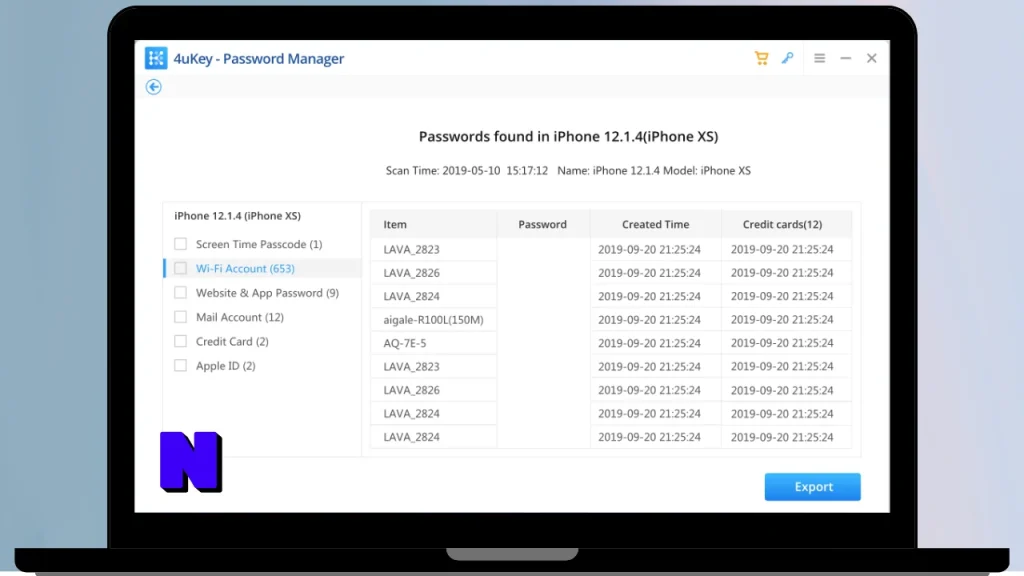Click the Created Time column header
This screenshot has height=576, width=1024.
click(655, 224)
